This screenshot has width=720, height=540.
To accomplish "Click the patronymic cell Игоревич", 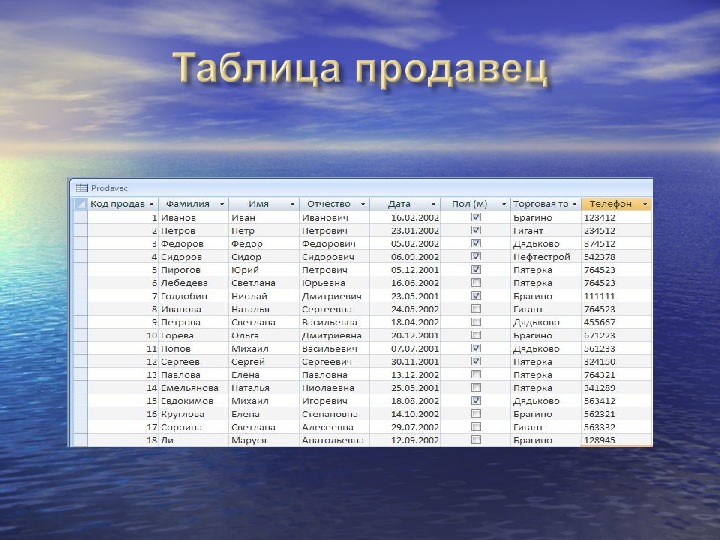I will tap(334, 400).
